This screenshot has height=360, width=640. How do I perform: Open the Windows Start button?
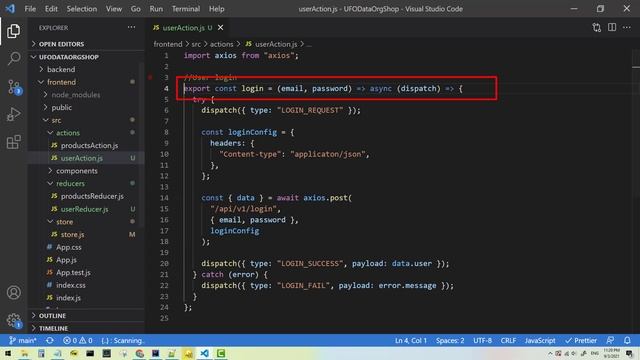click(8, 353)
